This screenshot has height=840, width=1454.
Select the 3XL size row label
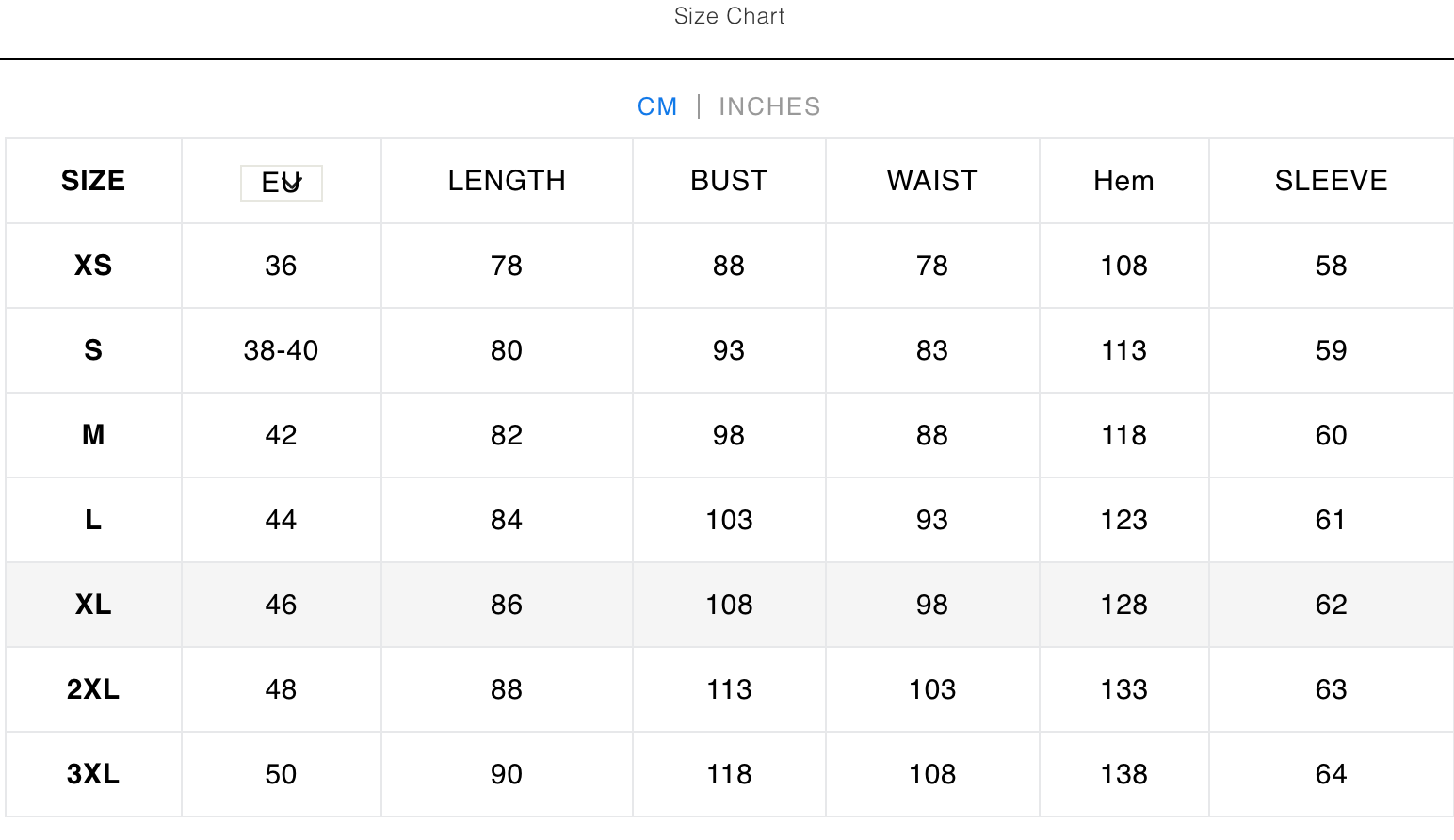[x=93, y=774]
